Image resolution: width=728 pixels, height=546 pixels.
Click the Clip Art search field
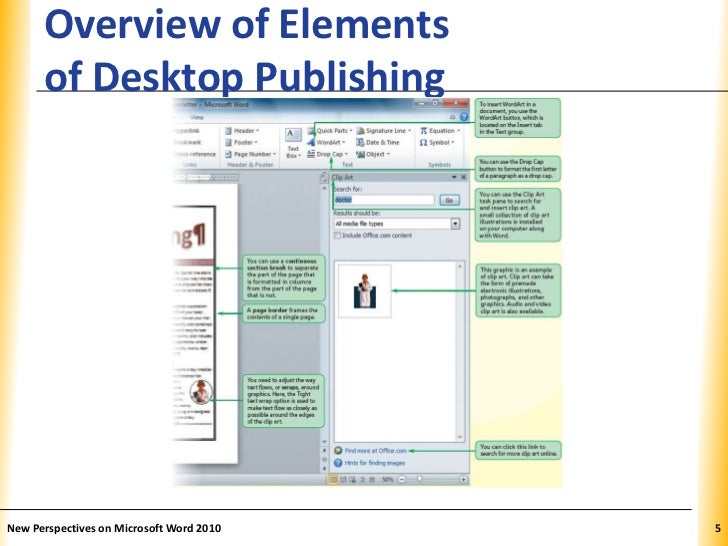pos(384,200)
